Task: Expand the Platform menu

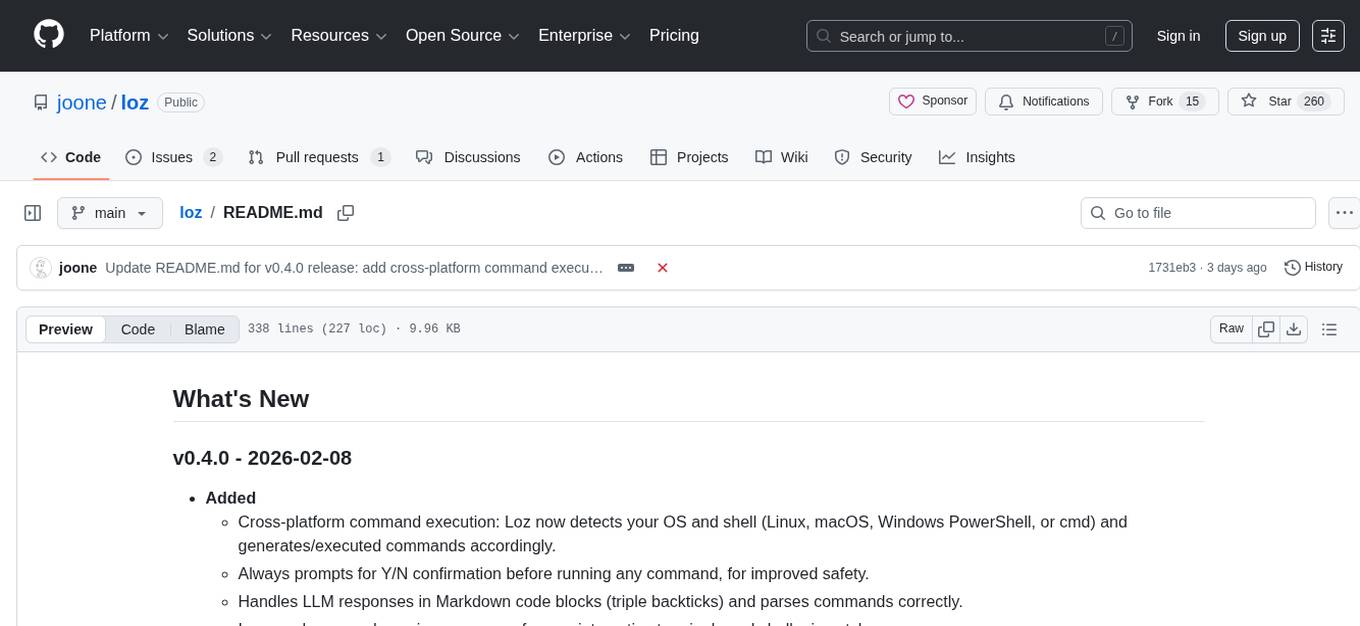Action: (x=129, y=36)
